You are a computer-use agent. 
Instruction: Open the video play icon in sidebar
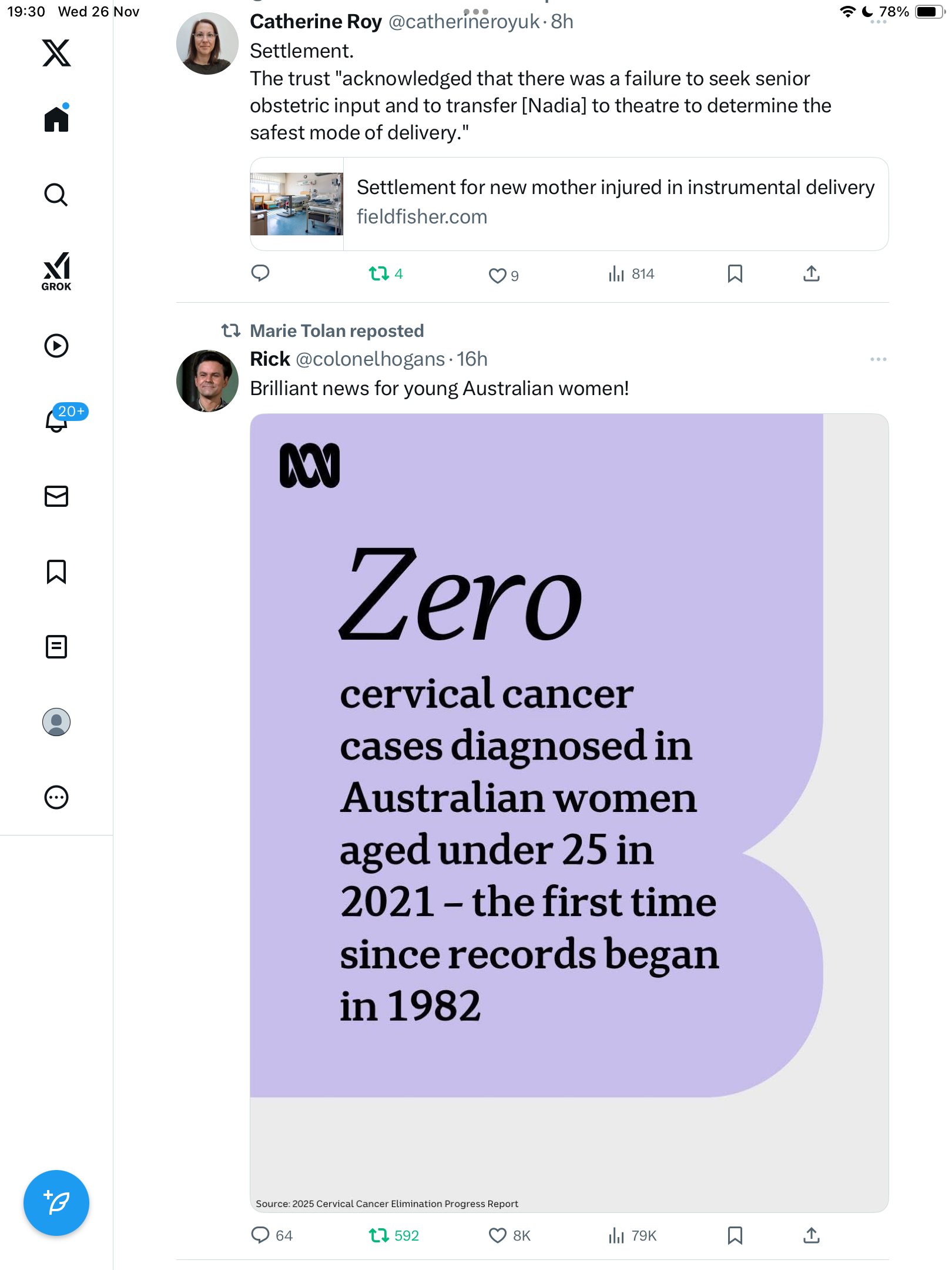[x=56, y=346]
